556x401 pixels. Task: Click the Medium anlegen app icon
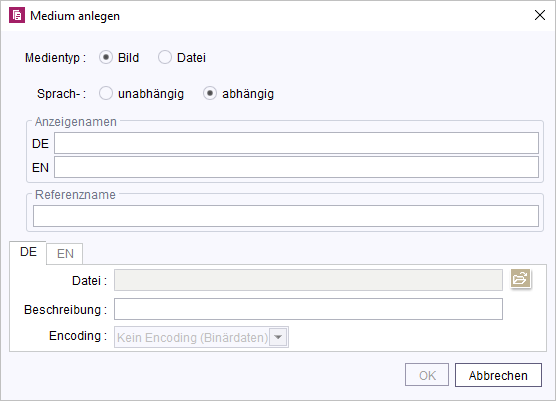pos(17,16)
